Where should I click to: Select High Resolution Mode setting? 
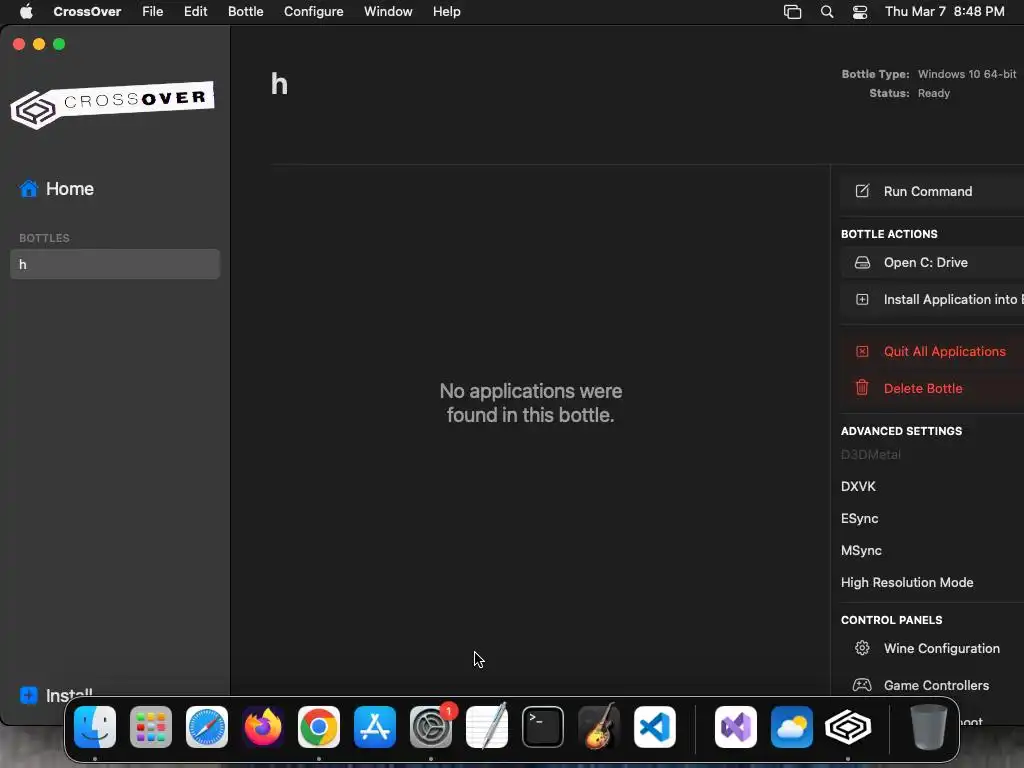(x=907, y=583)
